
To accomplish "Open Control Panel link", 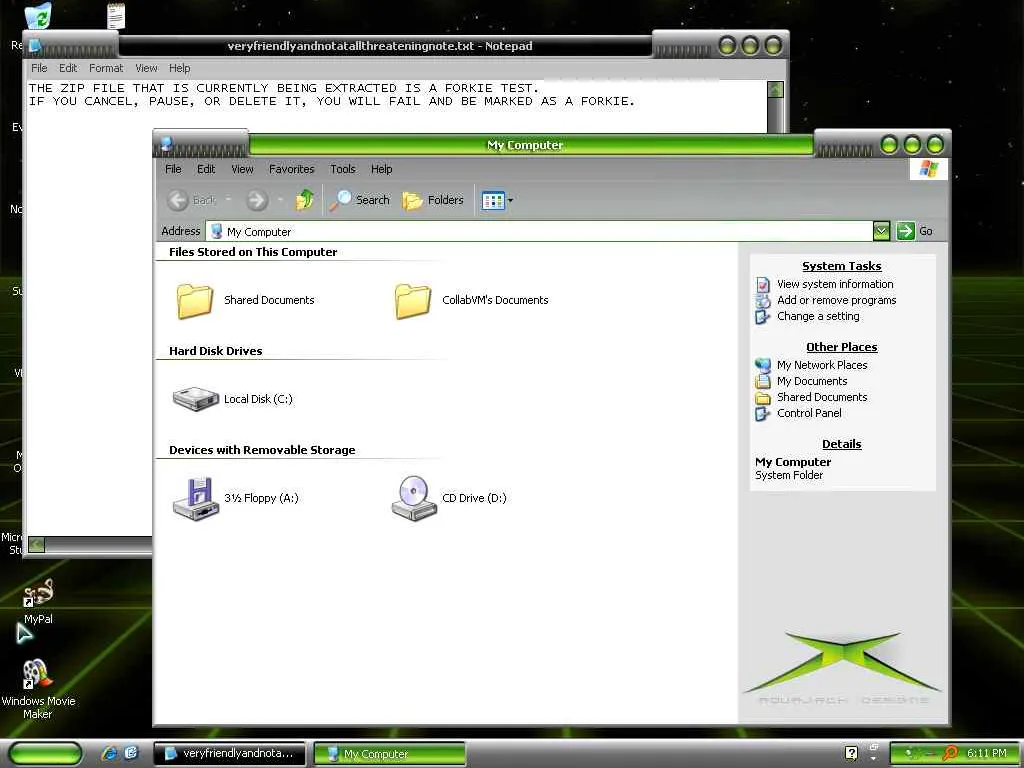I will click(x=809, y=413).
